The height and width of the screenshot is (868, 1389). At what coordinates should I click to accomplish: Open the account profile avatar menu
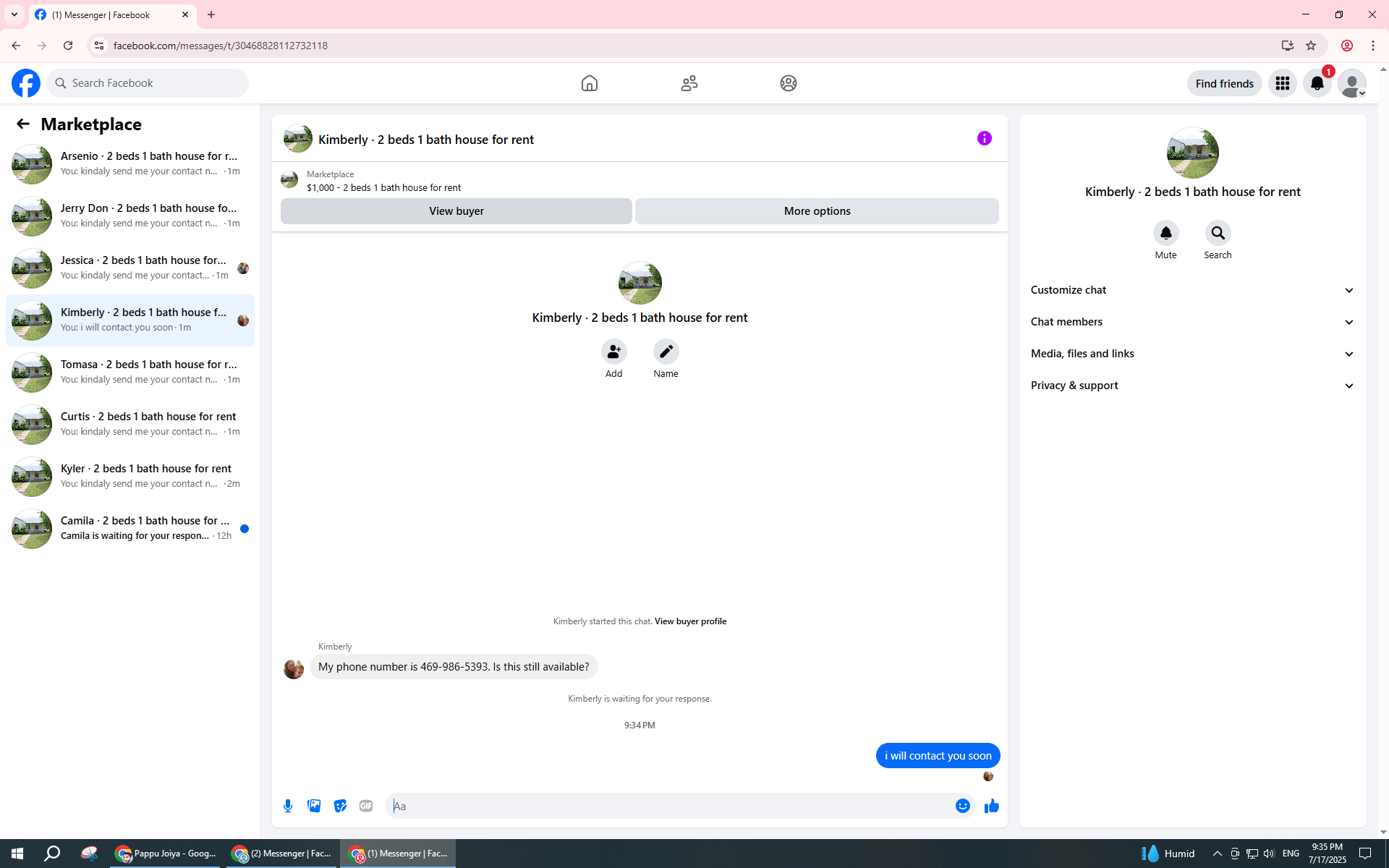click(1352, 83)
